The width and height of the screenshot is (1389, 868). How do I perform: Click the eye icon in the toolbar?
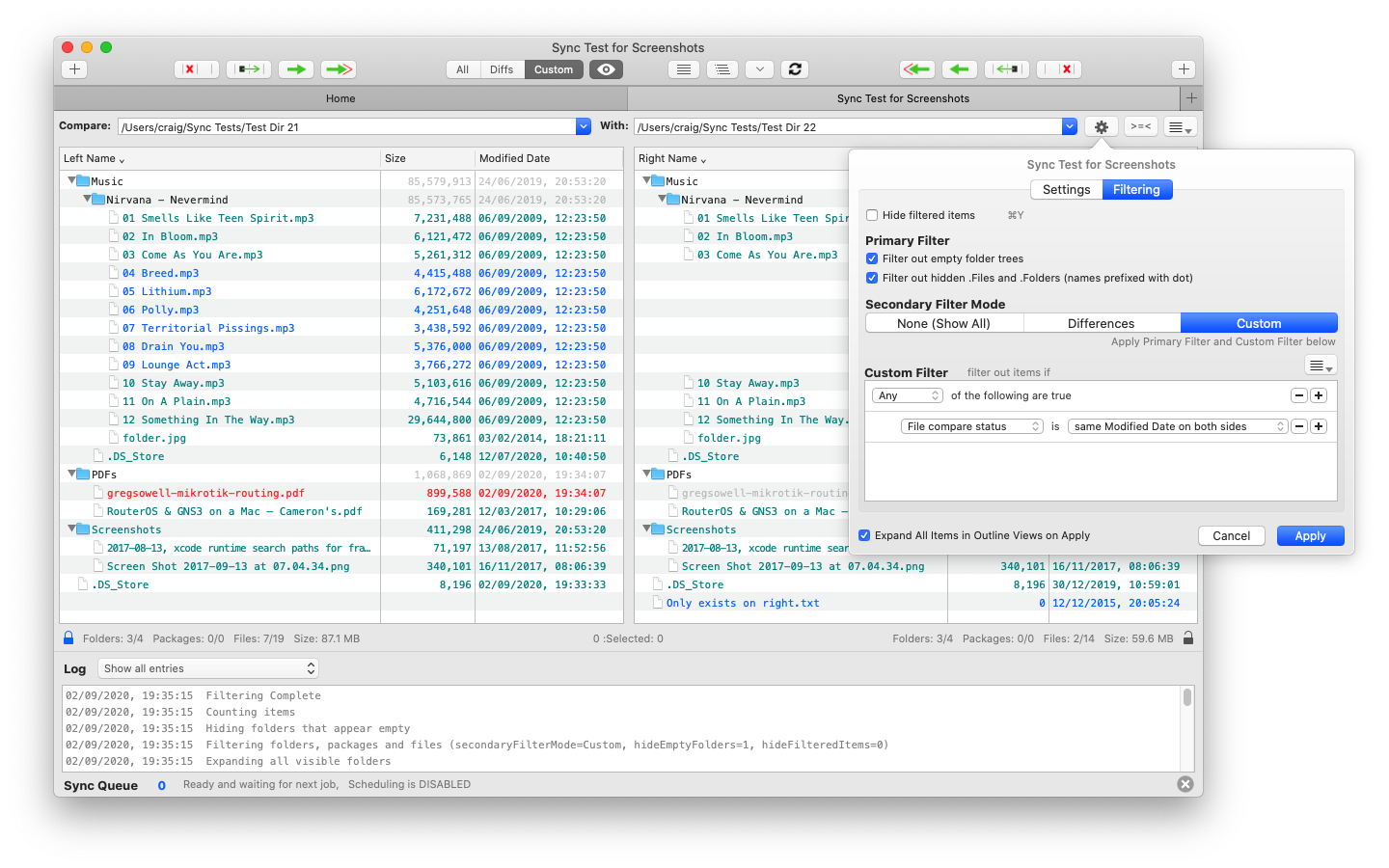(606, 69)
